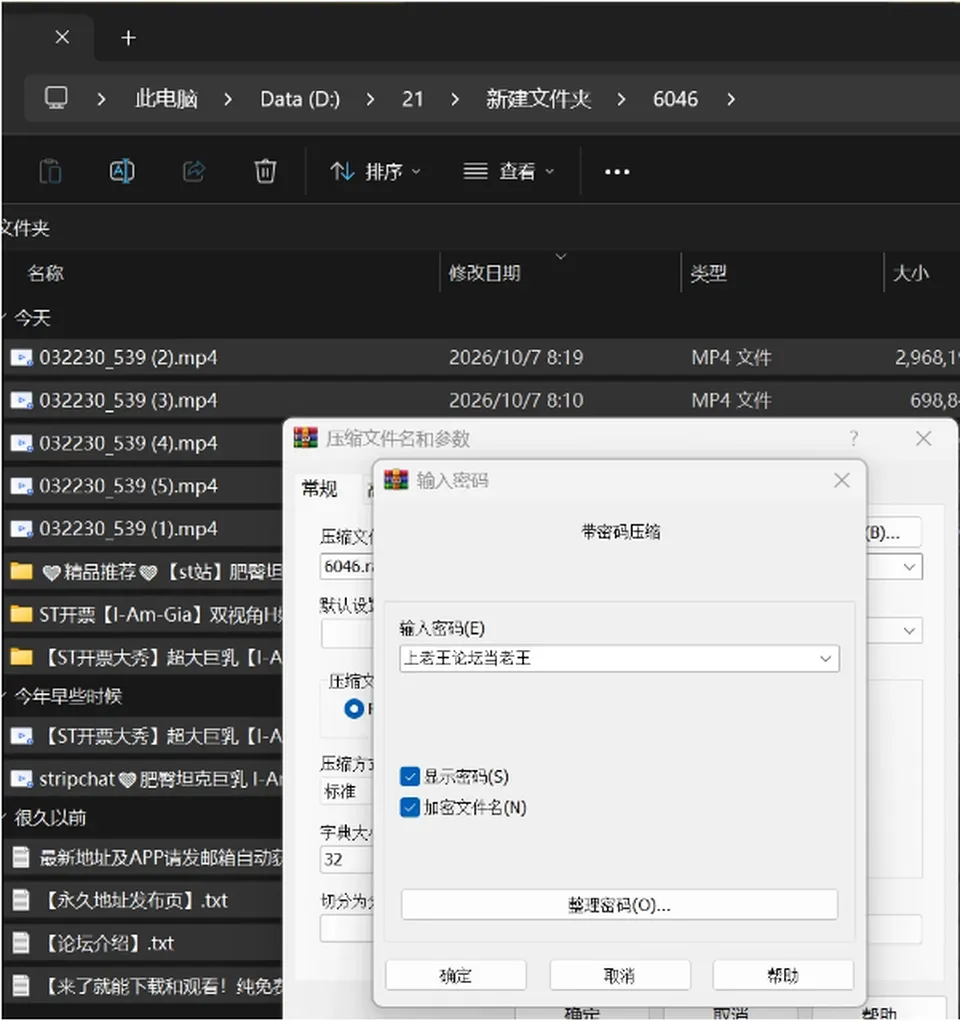Sort by the 类型 column header
This screenshot has height=1021, width=960.
coord(709,273)
